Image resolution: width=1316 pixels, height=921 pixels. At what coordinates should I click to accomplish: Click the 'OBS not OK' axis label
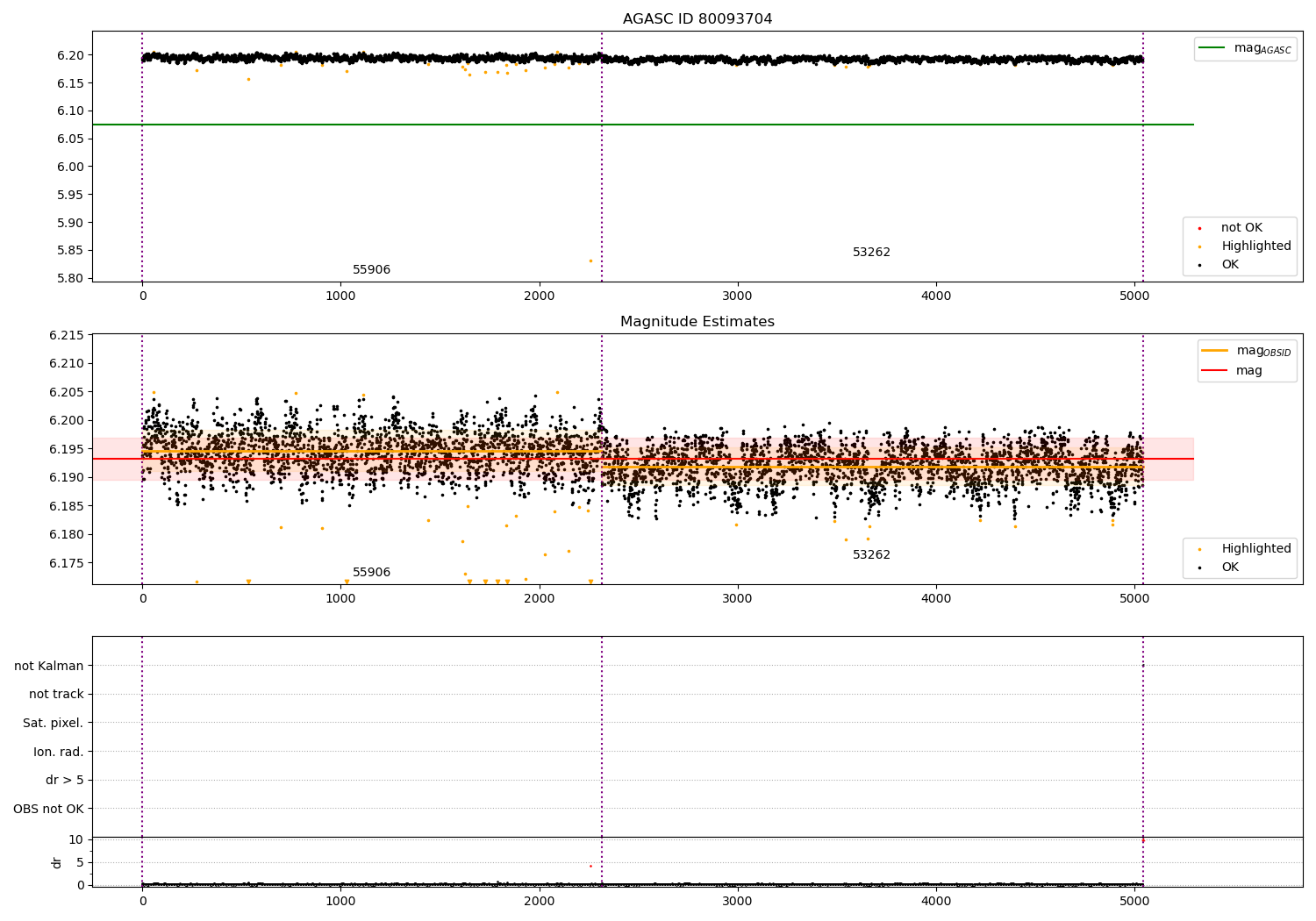tap(49, 809)
